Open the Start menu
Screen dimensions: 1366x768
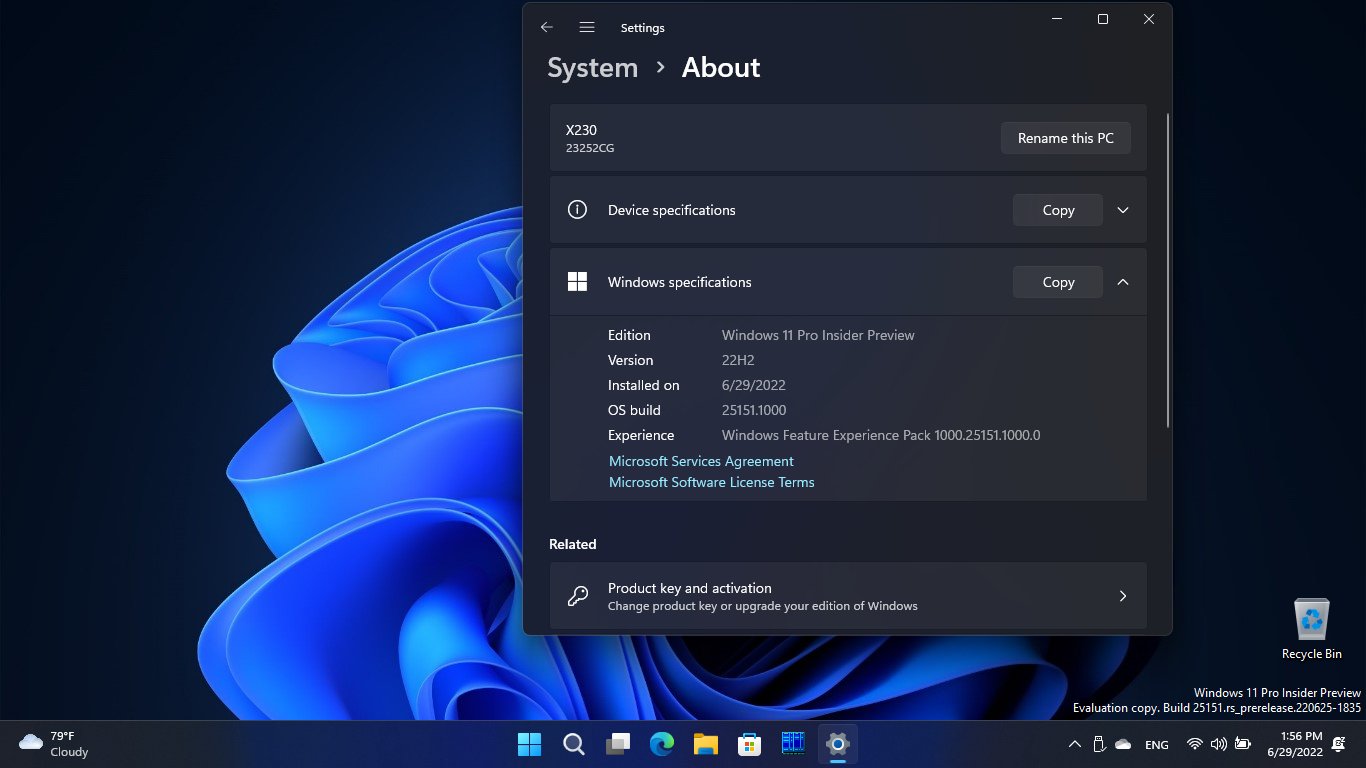(529, 744)
